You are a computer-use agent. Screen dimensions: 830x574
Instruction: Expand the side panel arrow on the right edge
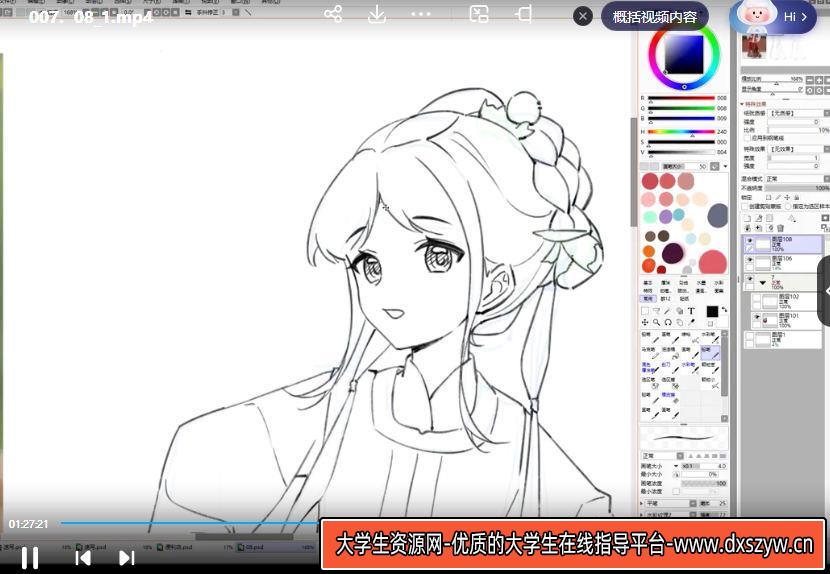(x=824, y=291)
